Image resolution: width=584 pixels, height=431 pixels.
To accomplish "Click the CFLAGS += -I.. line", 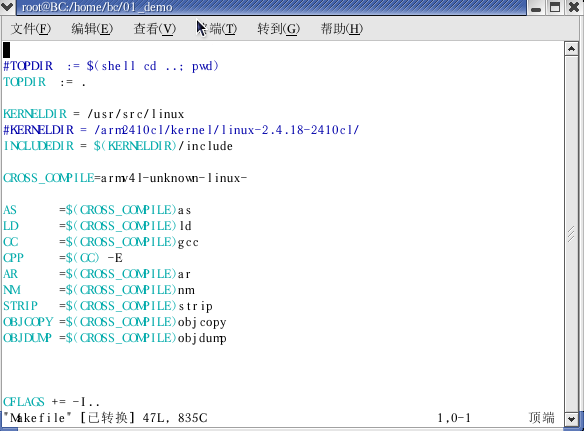I will click(x=51, y=402).
